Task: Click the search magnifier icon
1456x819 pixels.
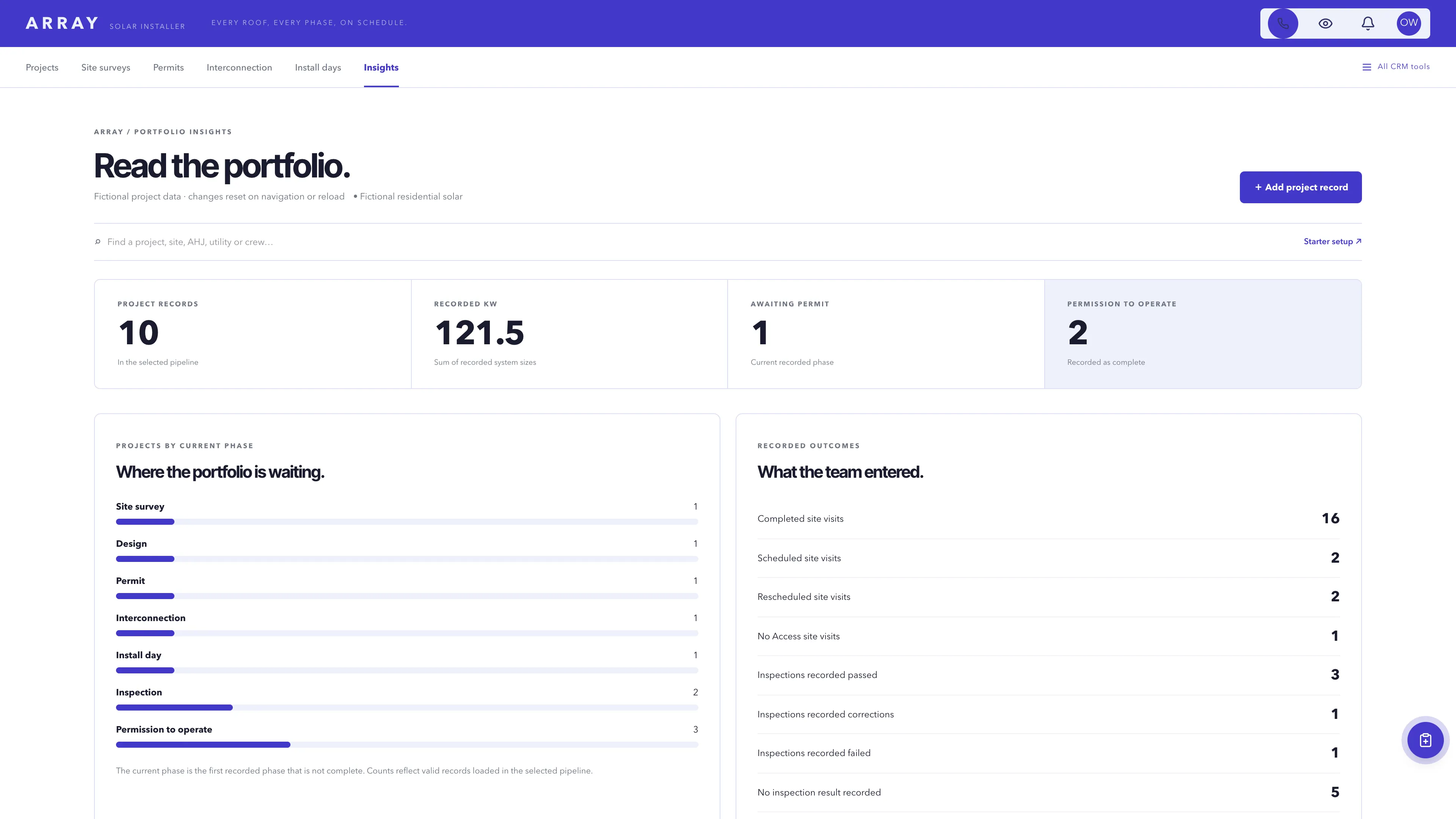Action: (98, 242)
